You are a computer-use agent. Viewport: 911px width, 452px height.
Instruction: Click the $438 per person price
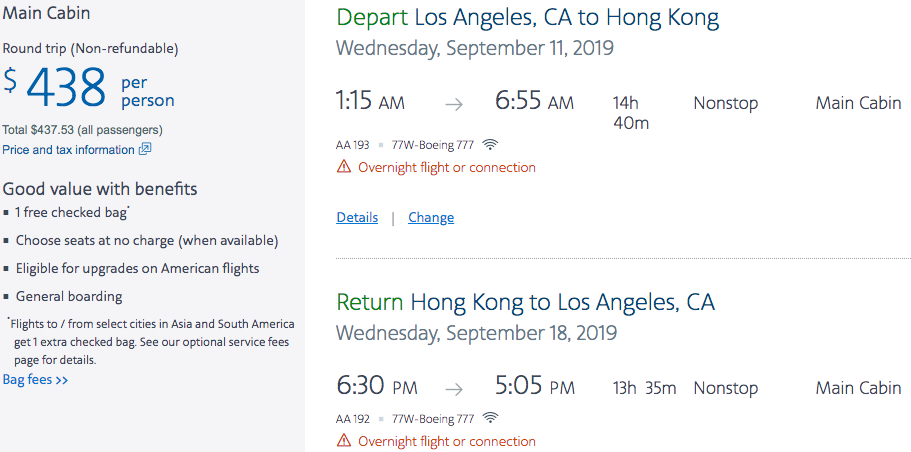coord(88,87)
